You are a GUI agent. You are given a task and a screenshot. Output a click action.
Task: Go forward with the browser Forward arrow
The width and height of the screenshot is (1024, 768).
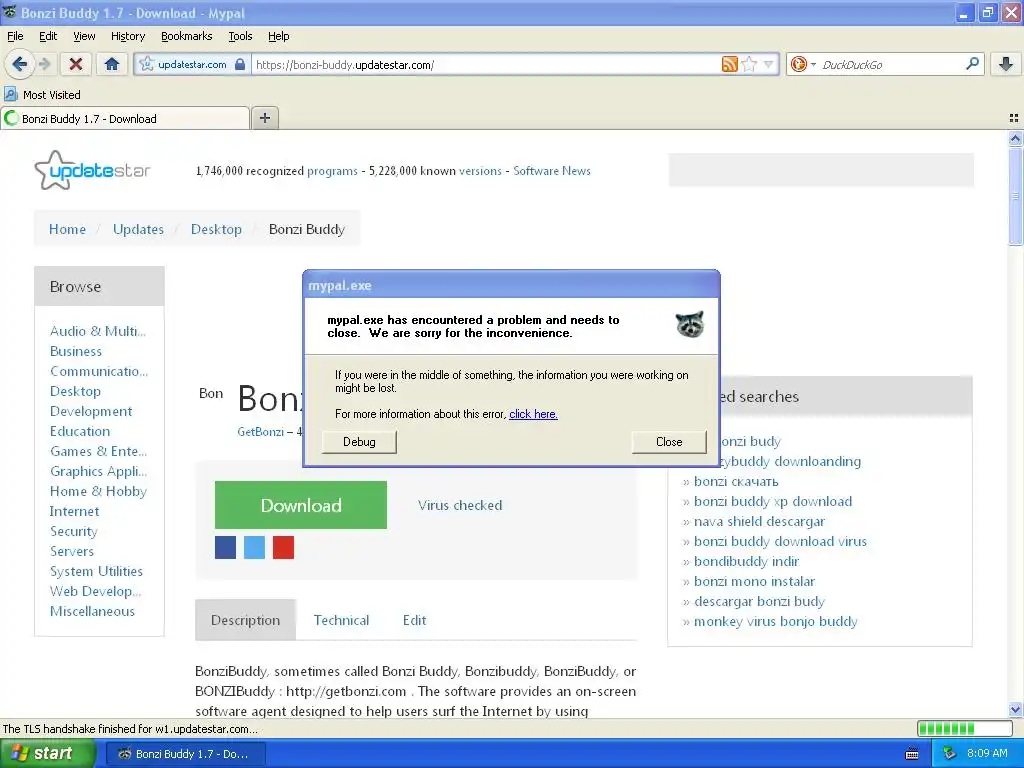coord(44,64)
